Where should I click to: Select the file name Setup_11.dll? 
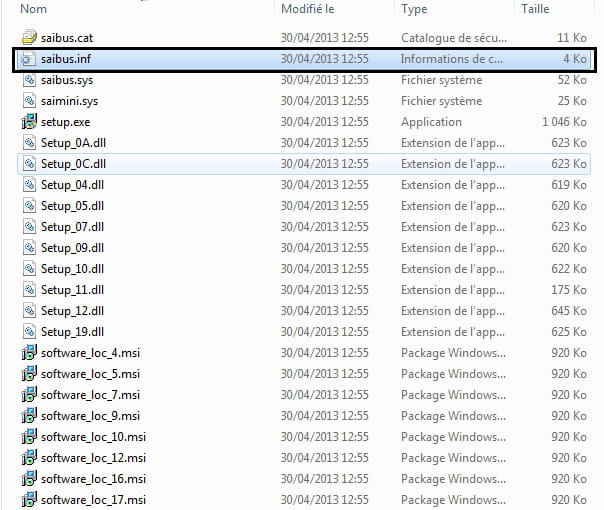72,290
